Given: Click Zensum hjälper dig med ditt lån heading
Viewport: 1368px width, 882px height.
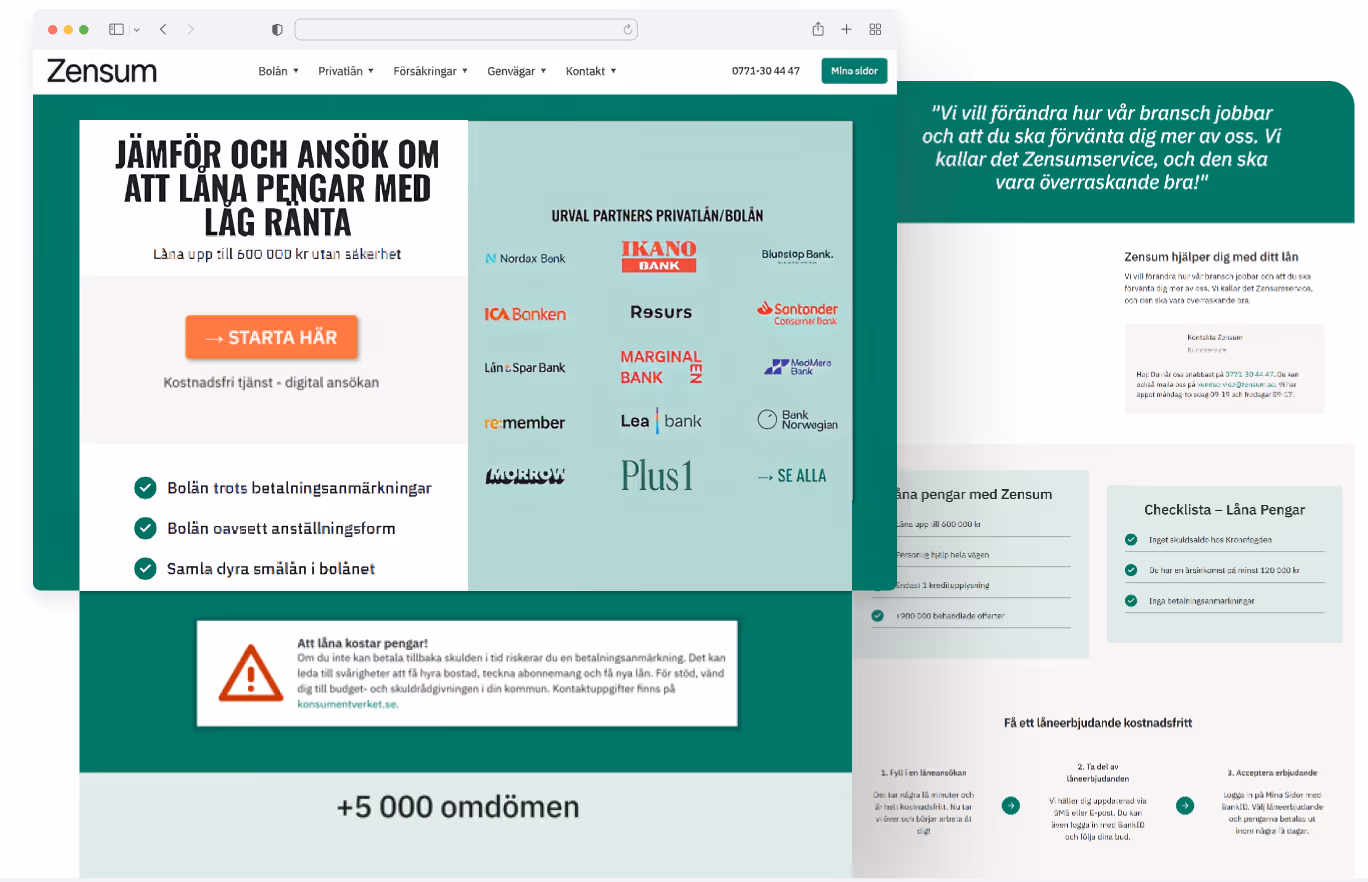Looking at the screenshot, I should (x=1211, y=257).
